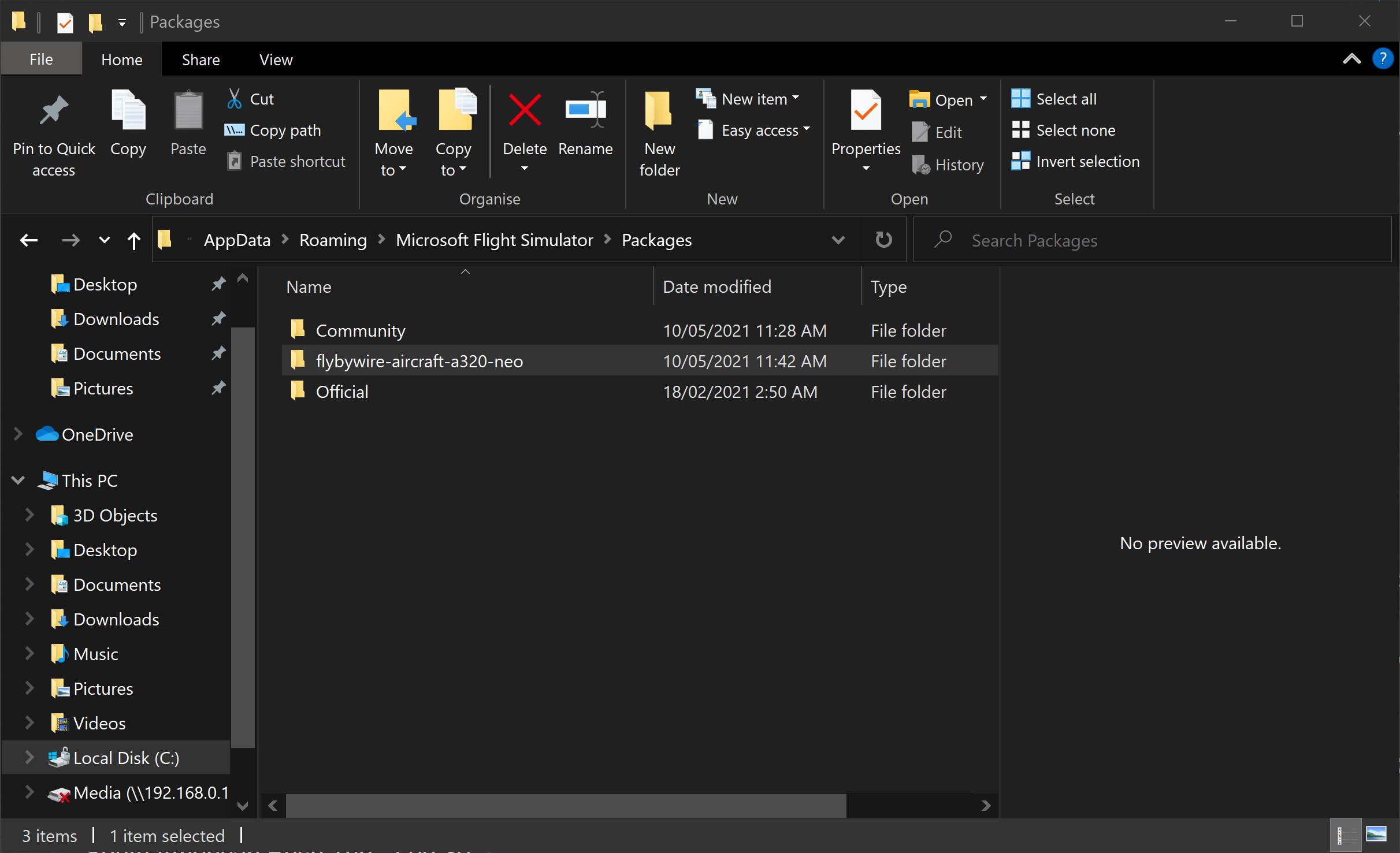This screenshot has width=1400, height=853.
Task: Open the New item dropdown
Action: 748,99
